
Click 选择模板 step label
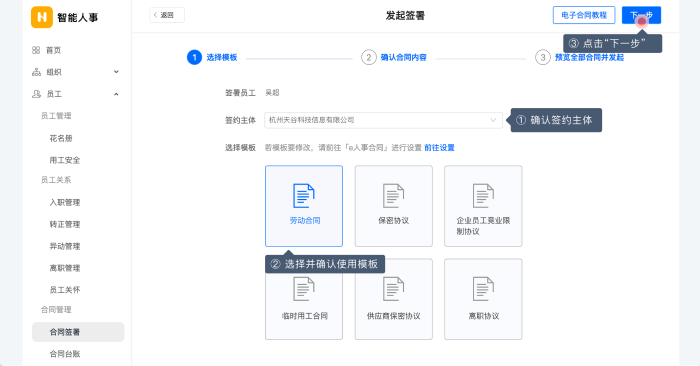(221, 57)
